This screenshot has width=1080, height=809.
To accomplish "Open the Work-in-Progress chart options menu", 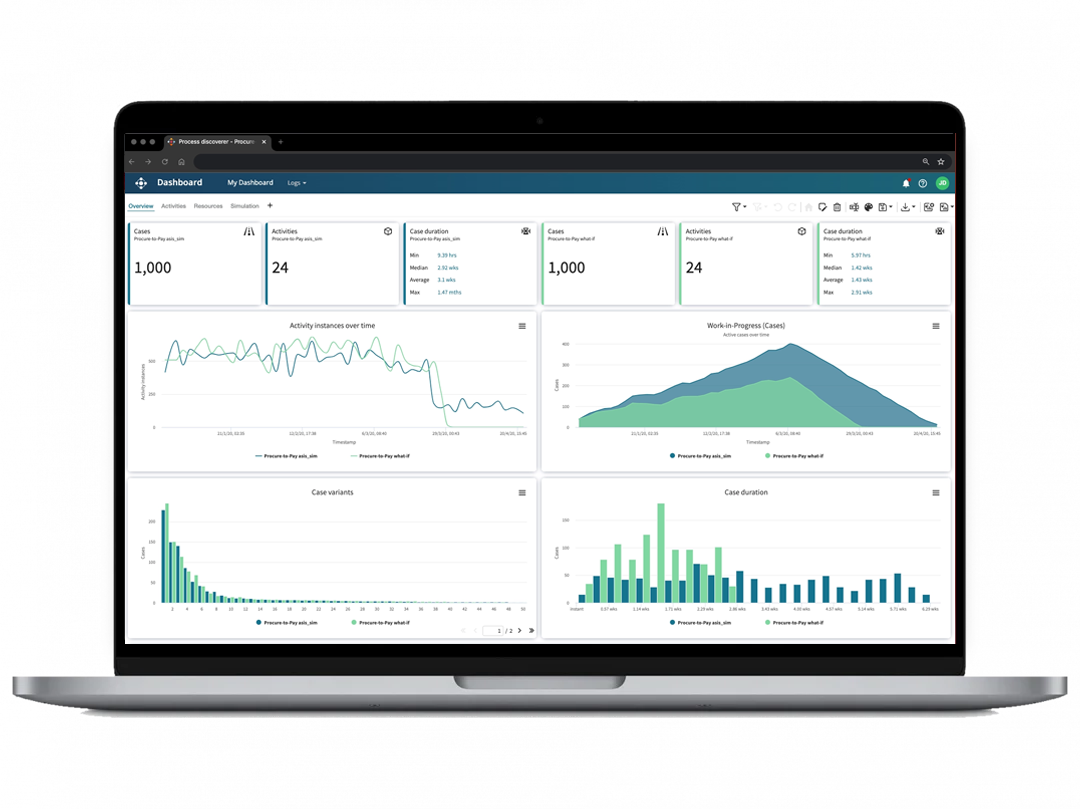I will pos(935,325).
